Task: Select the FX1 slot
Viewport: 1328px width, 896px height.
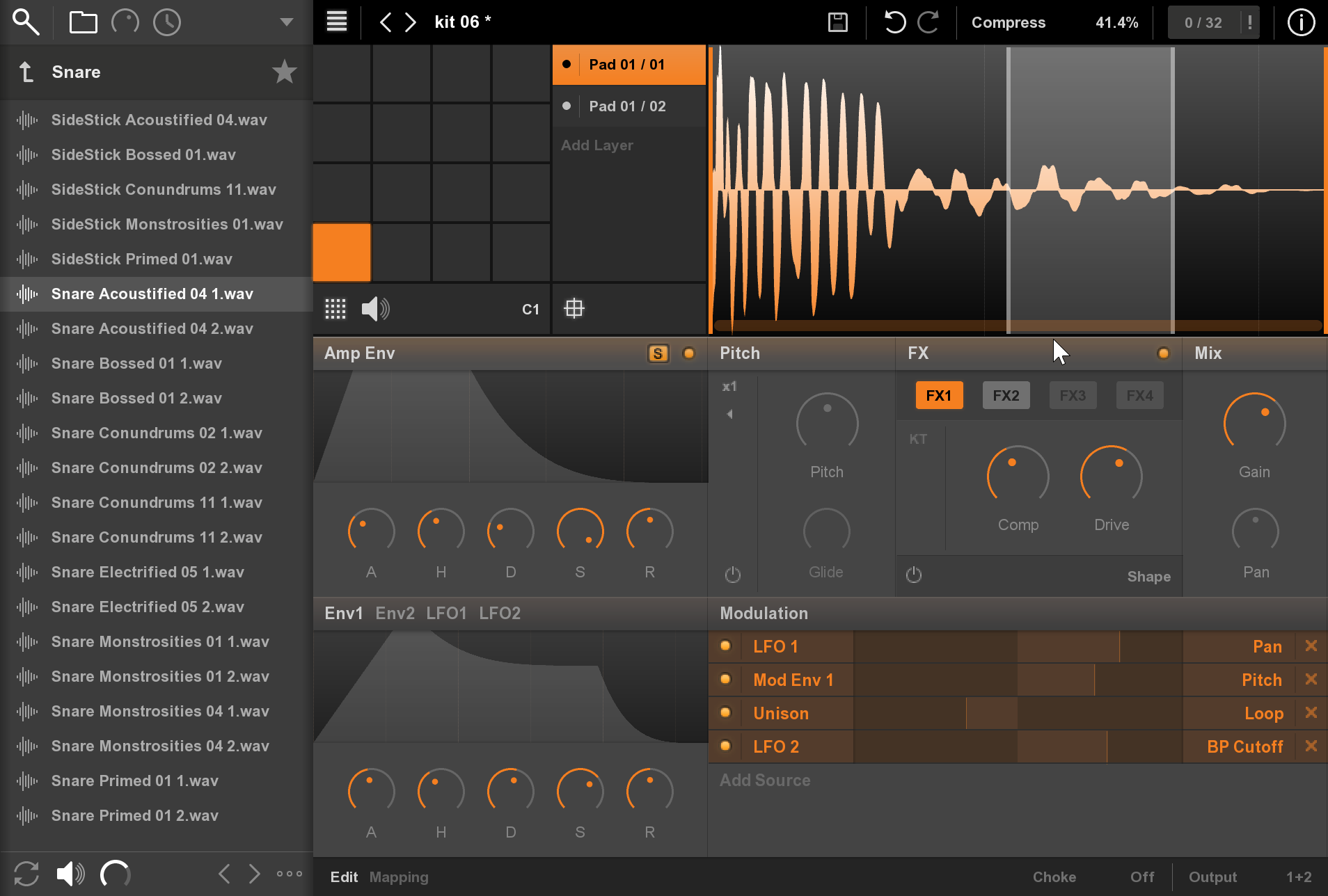Action: click(x=939, y=396)
